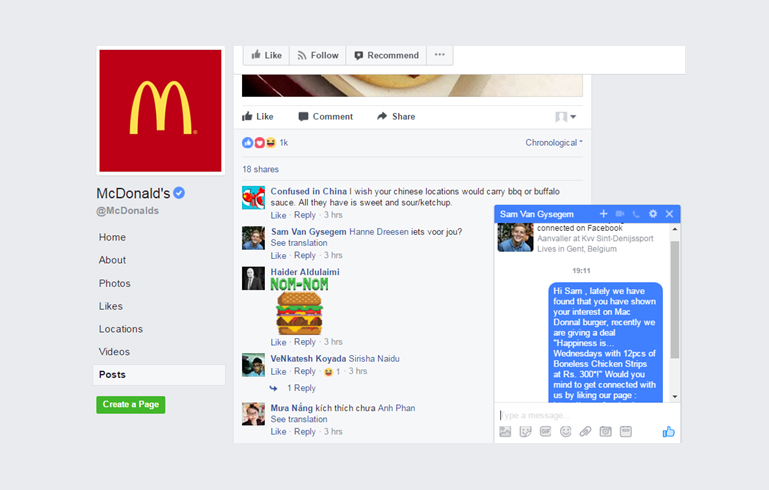Open Chronological comment sort dropdown
Viewport: 769px width, 490px height.
[554, 143]
